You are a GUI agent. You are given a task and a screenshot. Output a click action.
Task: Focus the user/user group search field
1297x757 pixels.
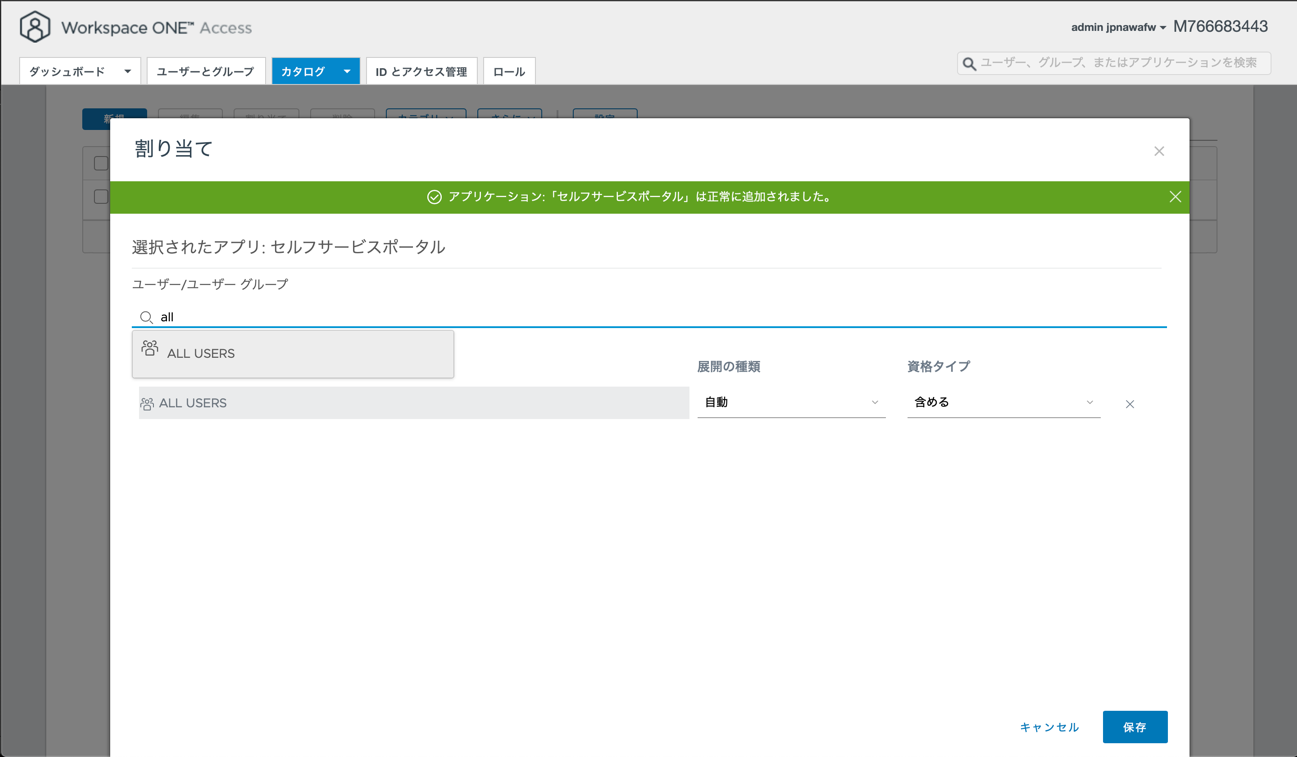[649, 317]
